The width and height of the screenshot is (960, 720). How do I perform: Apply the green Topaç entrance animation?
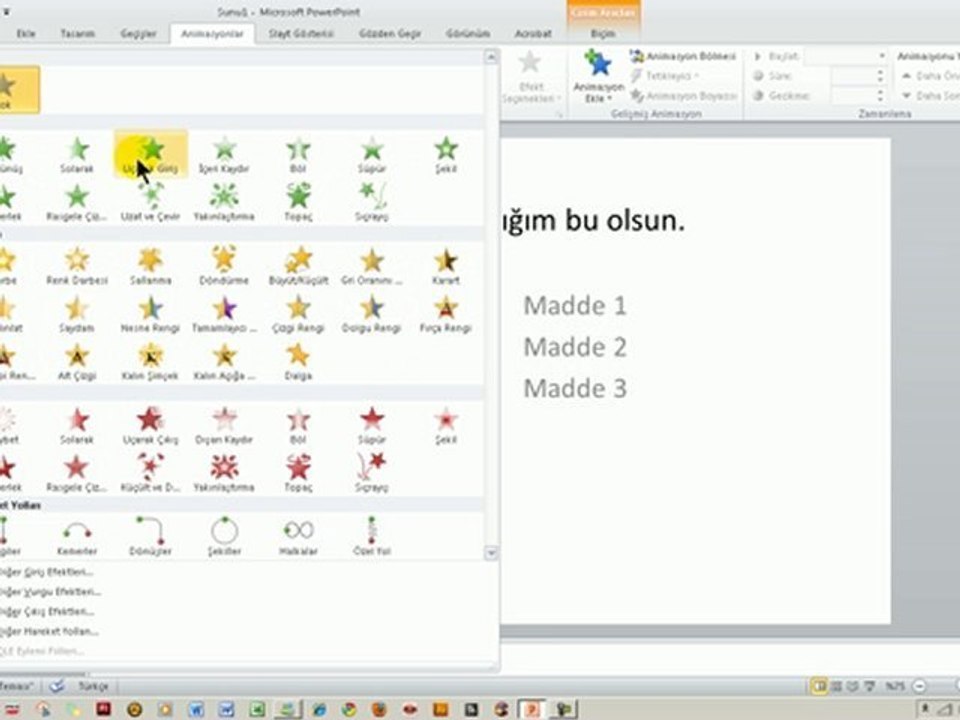pos(298,203)
